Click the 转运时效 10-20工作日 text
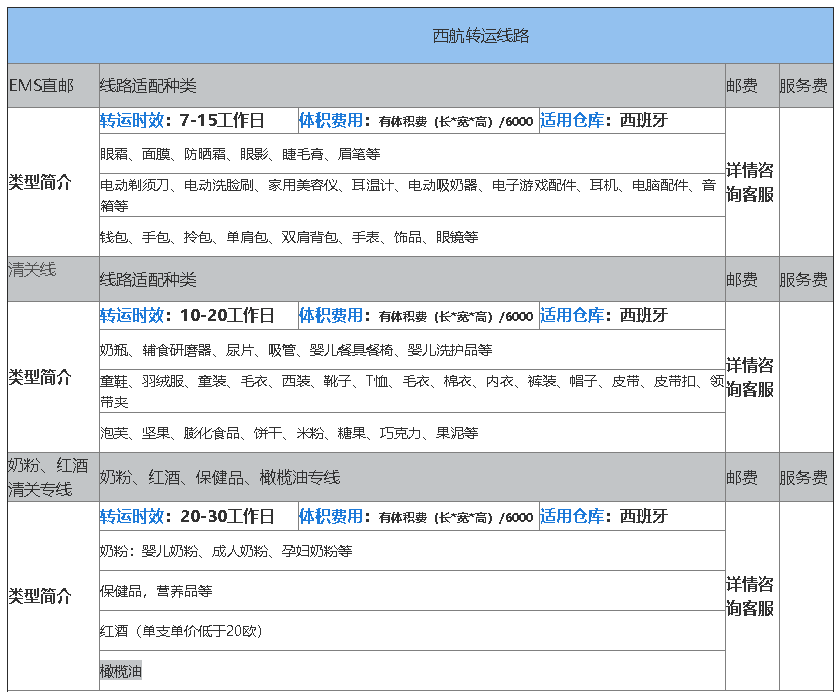Viewport: 840px width, 692px height. [187, 316]
